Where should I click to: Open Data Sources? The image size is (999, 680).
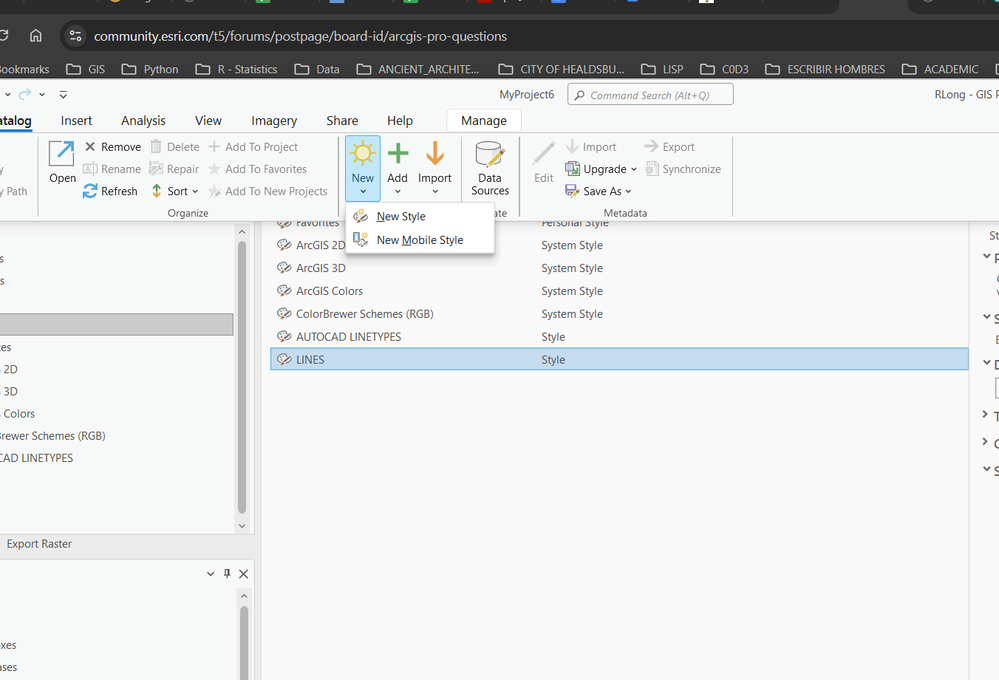490,169
